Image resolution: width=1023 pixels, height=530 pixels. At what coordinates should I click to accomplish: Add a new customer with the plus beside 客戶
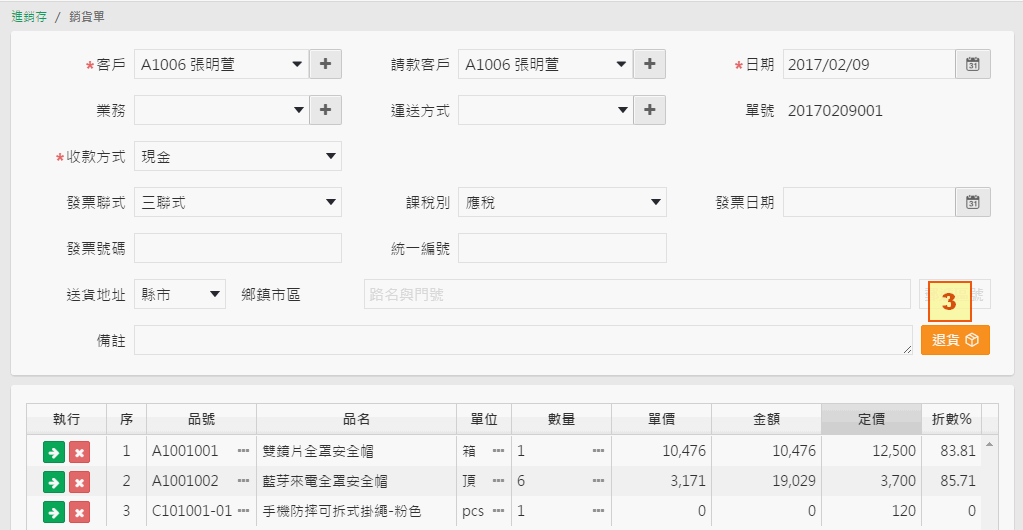(x=326, y=64)
